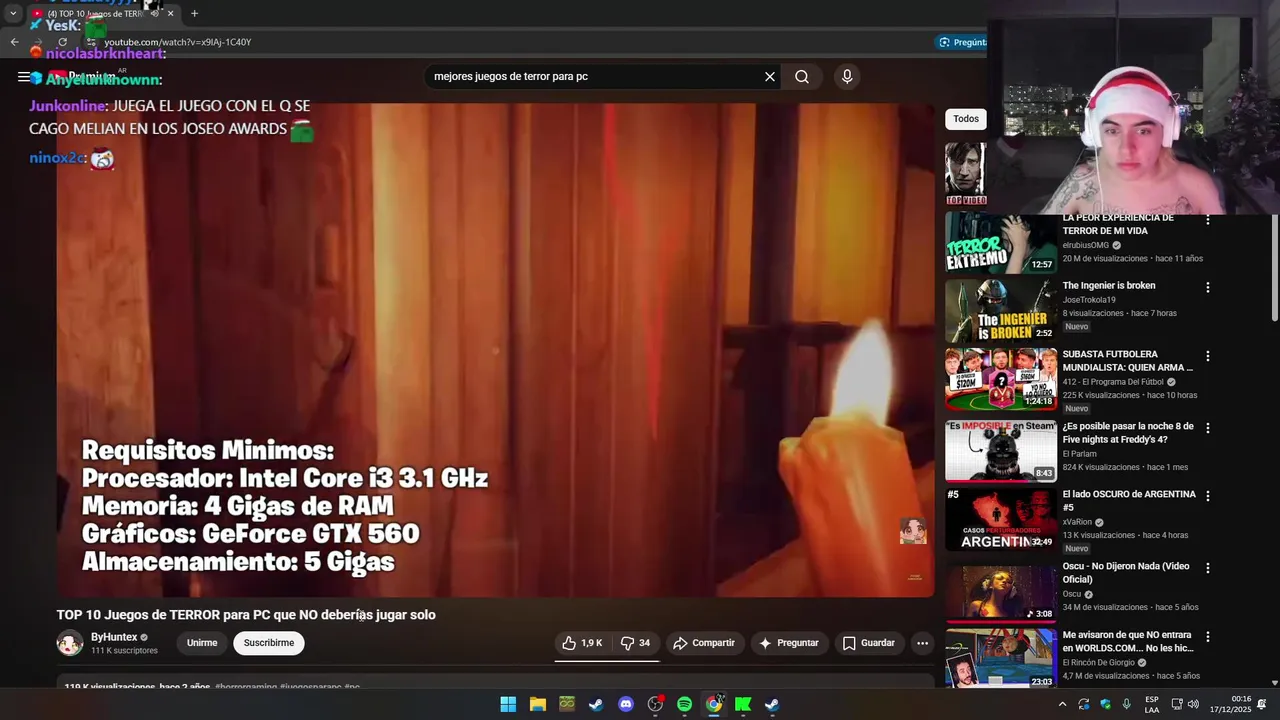
Task: Close the TOP 10 Juegos de TERROR tab
Action: click(x=170, y=13)
